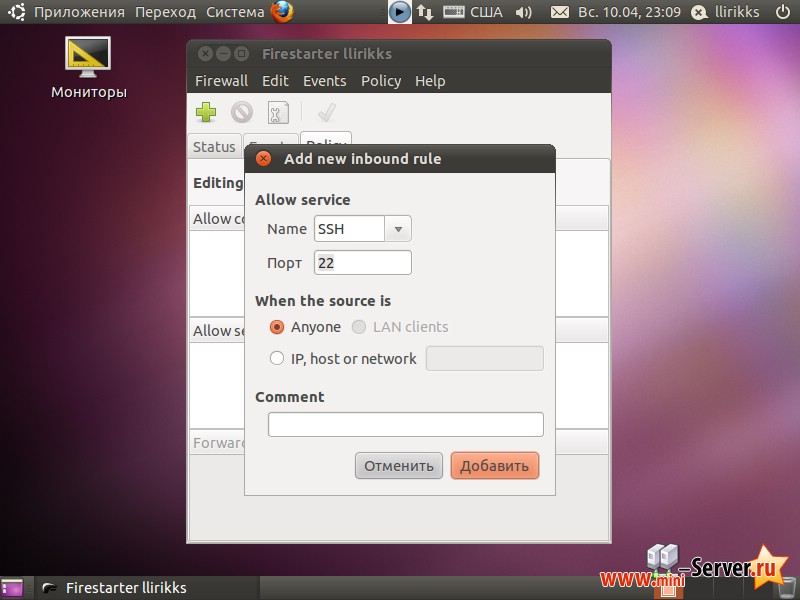The height and width of the screenshot is (600, 800).
Task: Click the Trash icon in bottom panel
Action: coord(786,587)
